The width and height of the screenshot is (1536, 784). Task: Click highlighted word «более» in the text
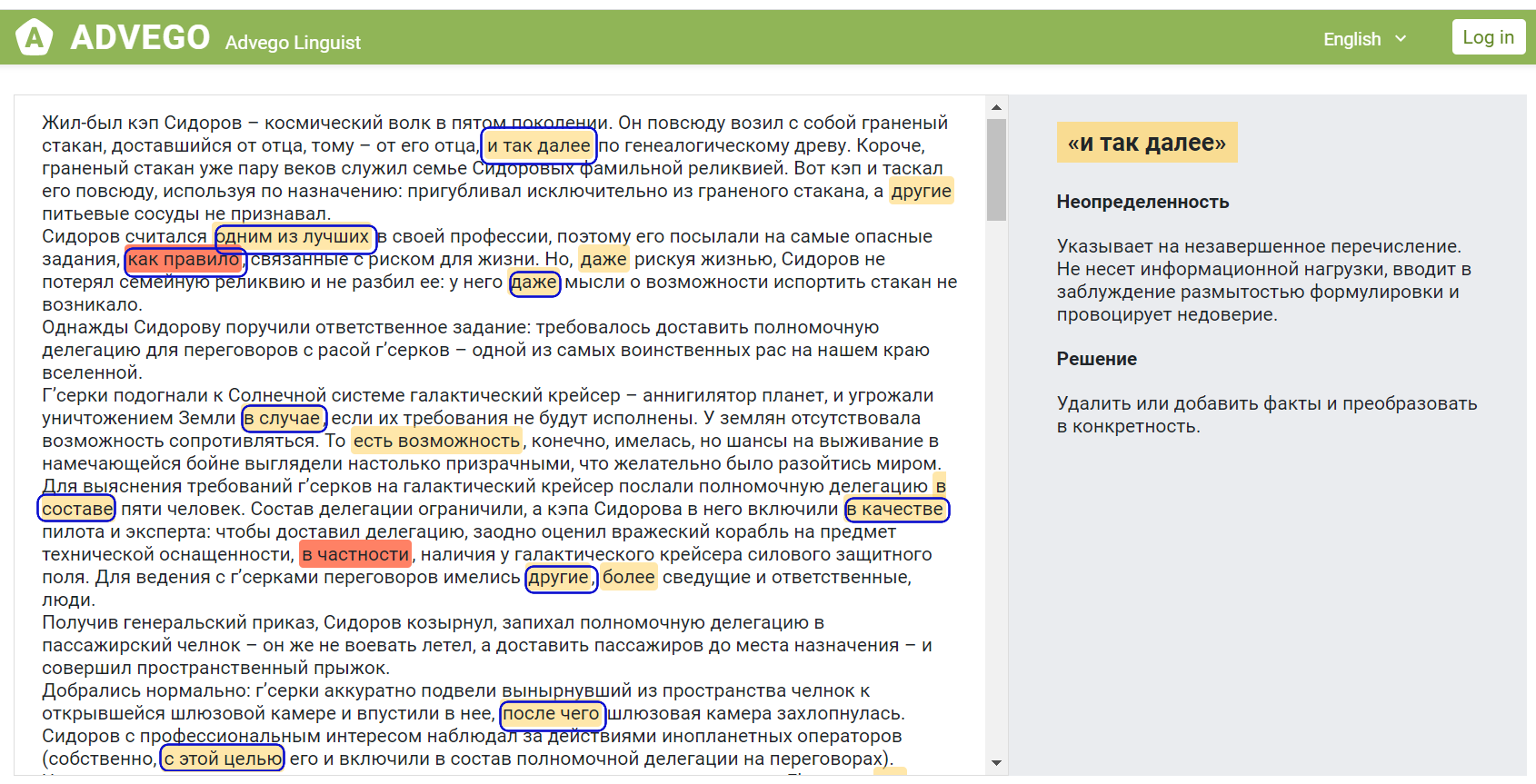coord(628,578)
